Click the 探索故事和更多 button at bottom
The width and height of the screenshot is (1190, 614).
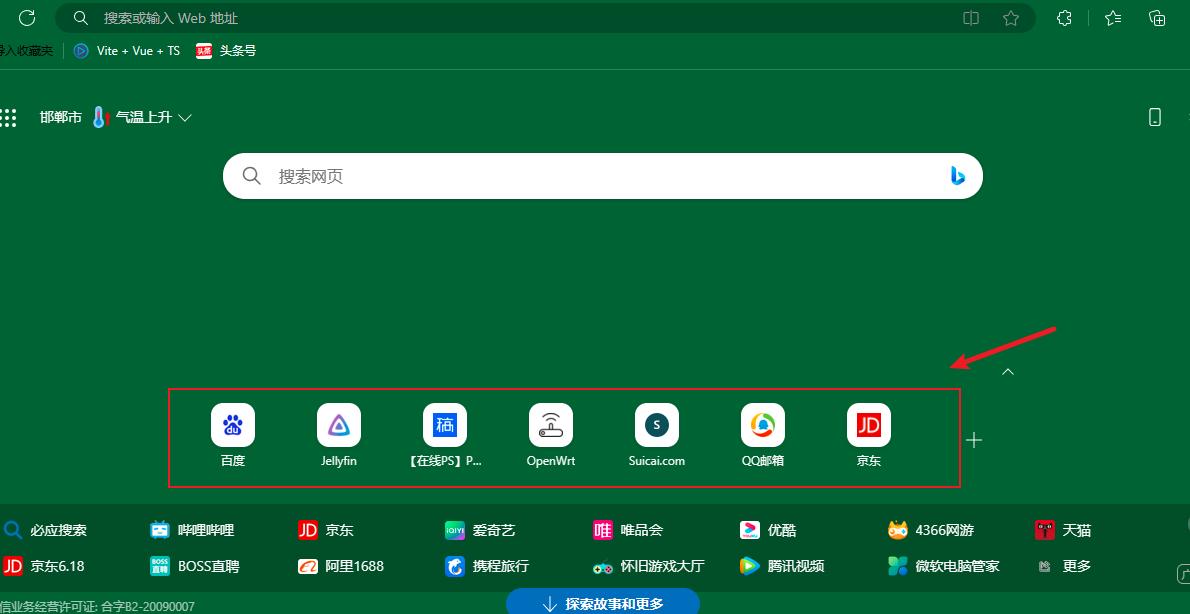click(x=603, y=602)
